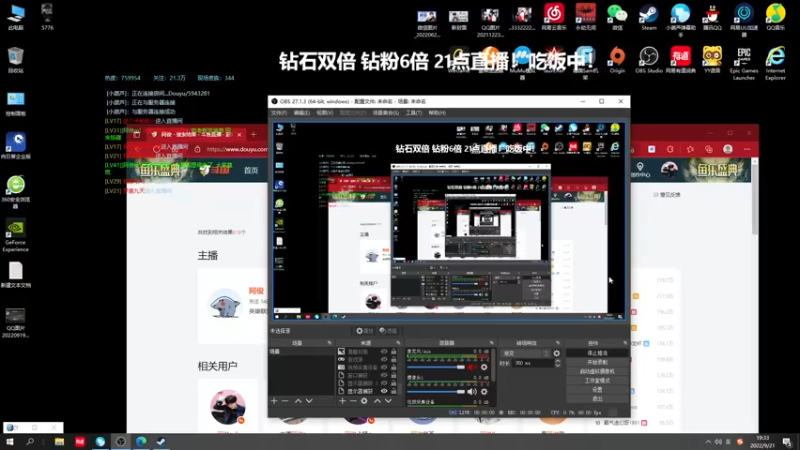The width and height of the screenshot is (800, 450).
Task: Open the 网易有道词典 desktop shortcut
Action: [680, 60]
